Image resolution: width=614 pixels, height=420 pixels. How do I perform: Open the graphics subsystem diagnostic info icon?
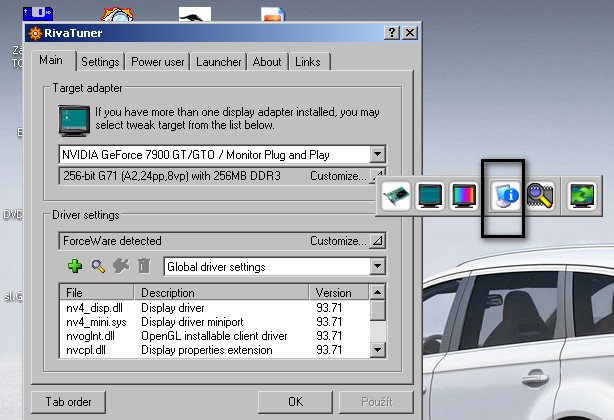506,195
